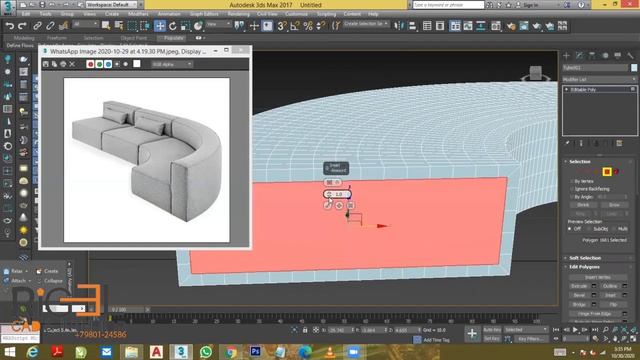Enable green channel in image viewer
Viewport: 640px width, 360px height.
tap(99, 64)
